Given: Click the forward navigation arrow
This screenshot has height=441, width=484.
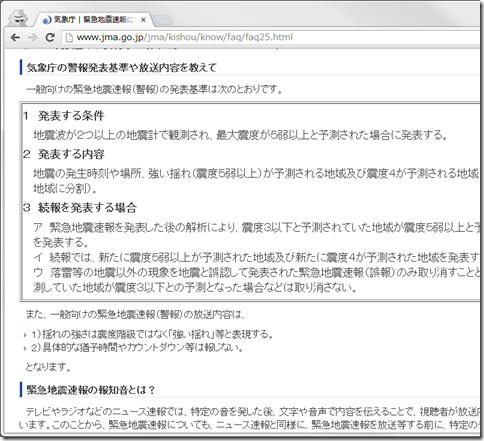Looking at the screenshot, I should [x=33, y=37].
